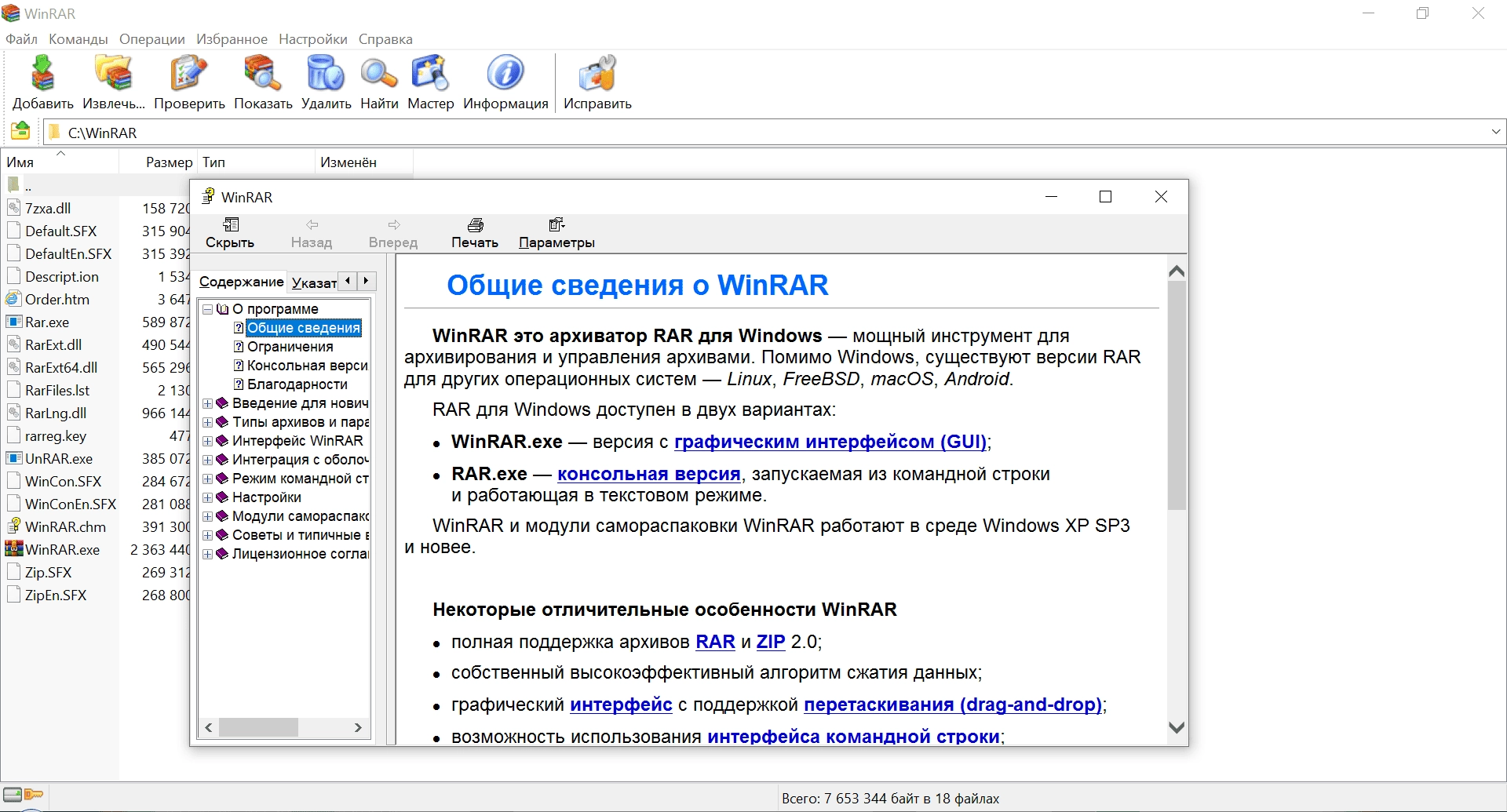Select WinRAR.chm help file icon
Screen dimensions: 1507x812
point(13,526)
